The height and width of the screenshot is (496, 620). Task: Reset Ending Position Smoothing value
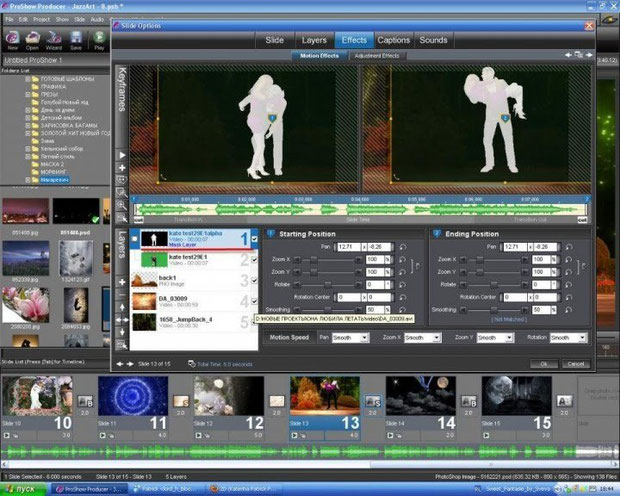click(569, 310)
